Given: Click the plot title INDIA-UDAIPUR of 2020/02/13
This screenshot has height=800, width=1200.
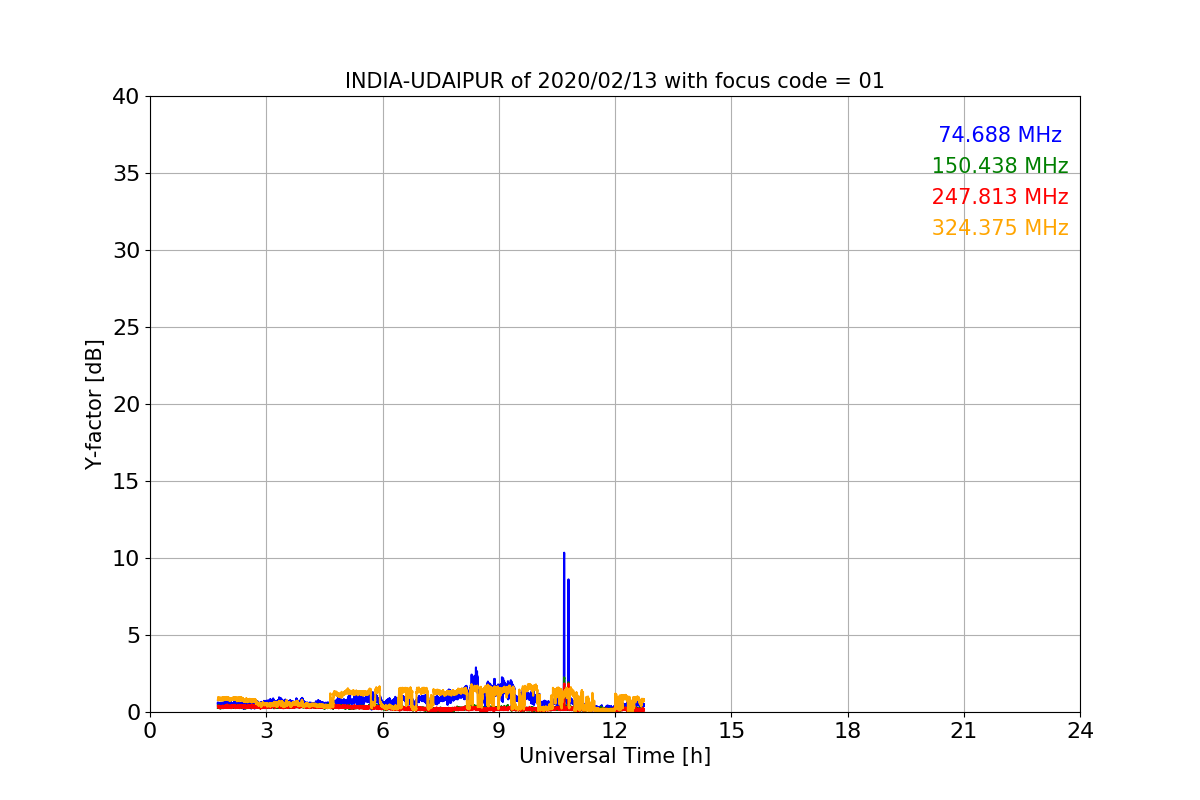Looking at the screenshot, I should point(615,81).
